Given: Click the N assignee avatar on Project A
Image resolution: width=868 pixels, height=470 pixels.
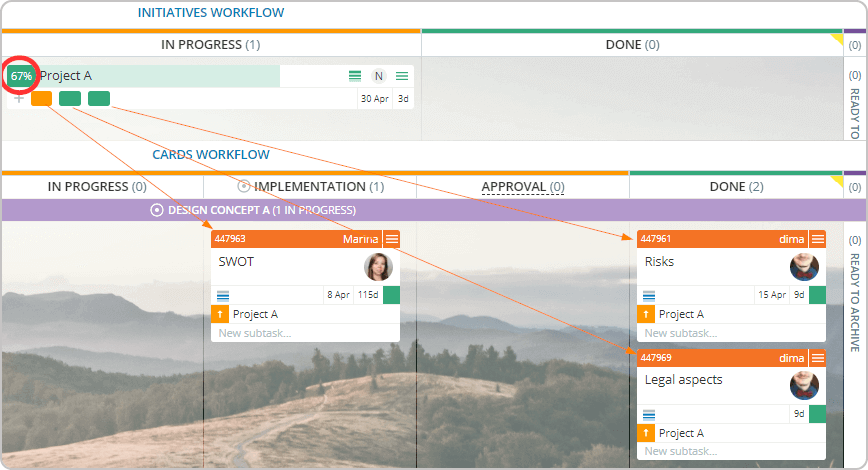Looking at the screenshot, I should (379, 76).
